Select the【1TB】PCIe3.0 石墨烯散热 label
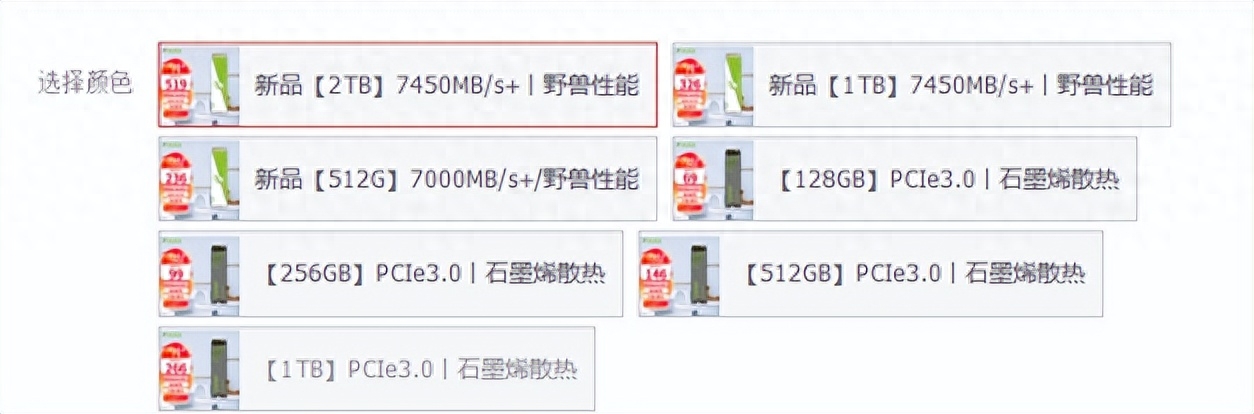The width and height of the screenshot is (1254, 414). (x=421, y=368)
